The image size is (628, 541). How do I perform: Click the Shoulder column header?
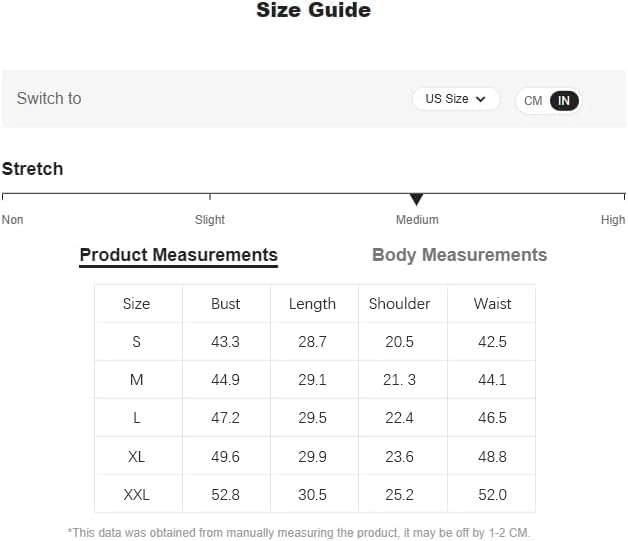pyautogui.click(x=399, y=304)
